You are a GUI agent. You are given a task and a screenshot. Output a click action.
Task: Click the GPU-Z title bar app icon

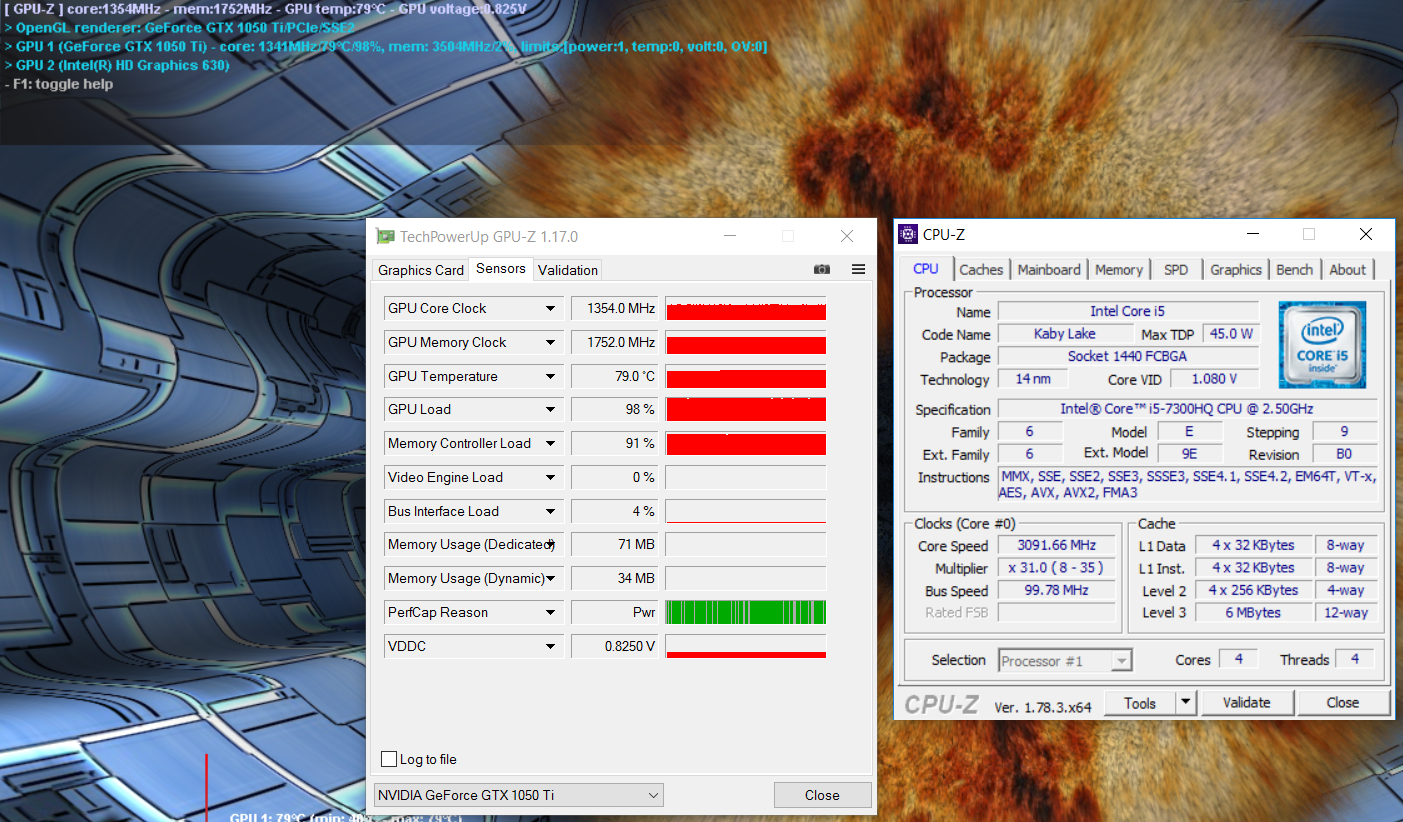pos(385,237)
